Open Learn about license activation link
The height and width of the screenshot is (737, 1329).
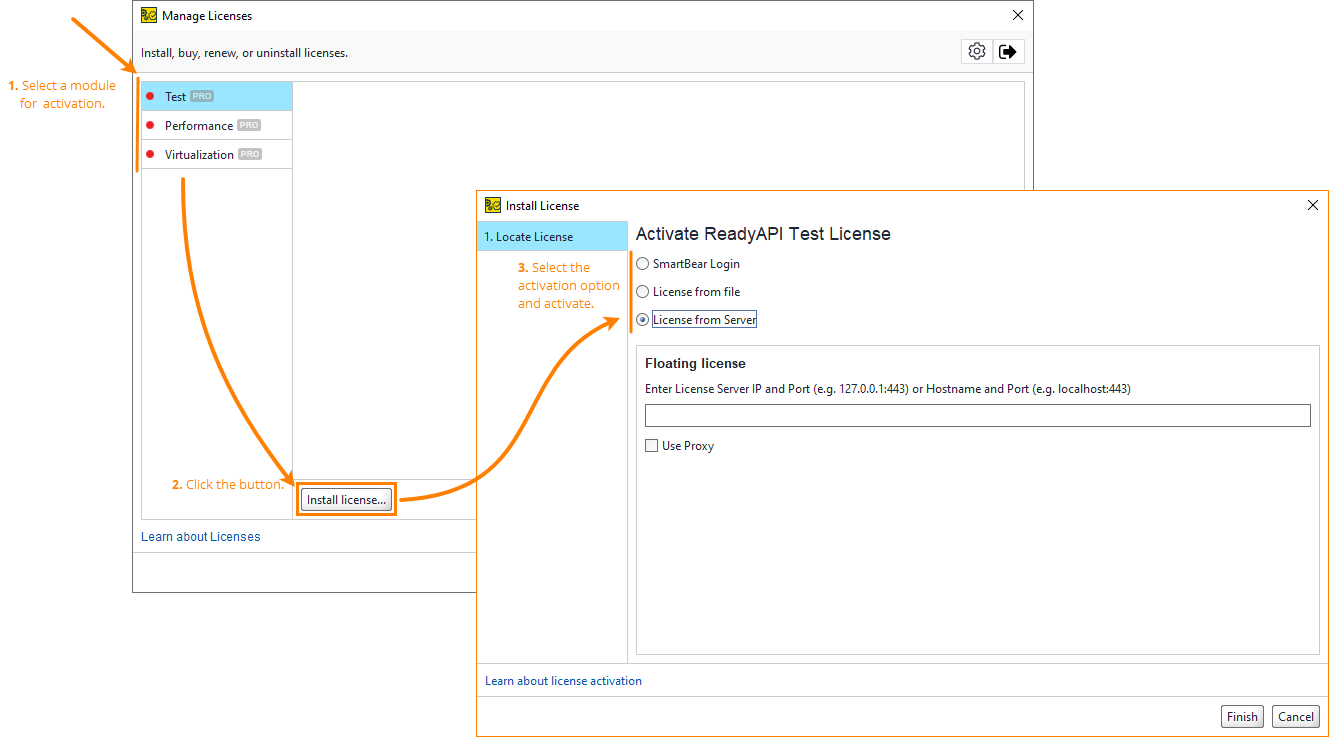click(x=564, y=681)
